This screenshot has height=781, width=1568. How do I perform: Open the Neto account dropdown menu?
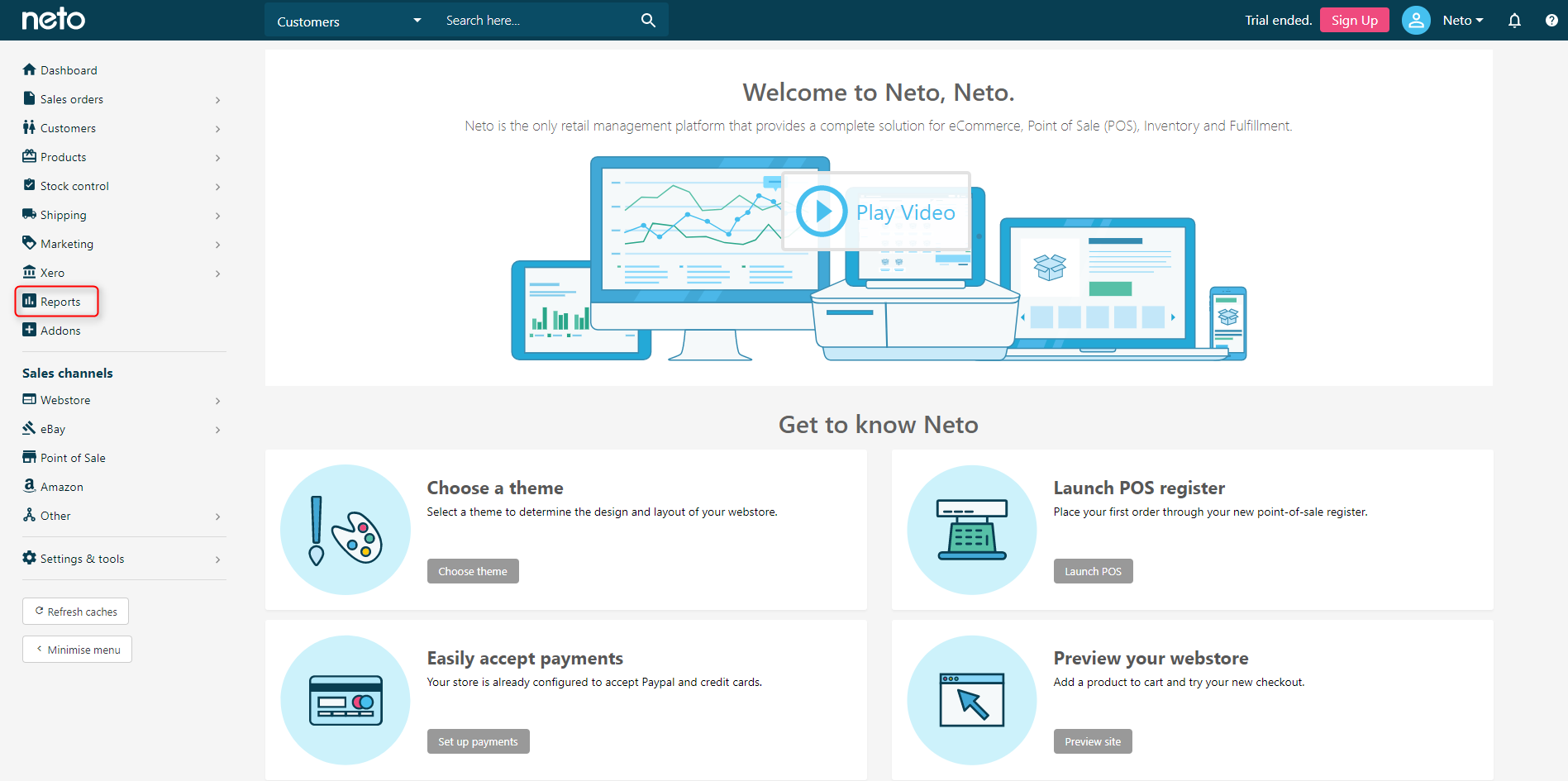(x=1463, y=21)
